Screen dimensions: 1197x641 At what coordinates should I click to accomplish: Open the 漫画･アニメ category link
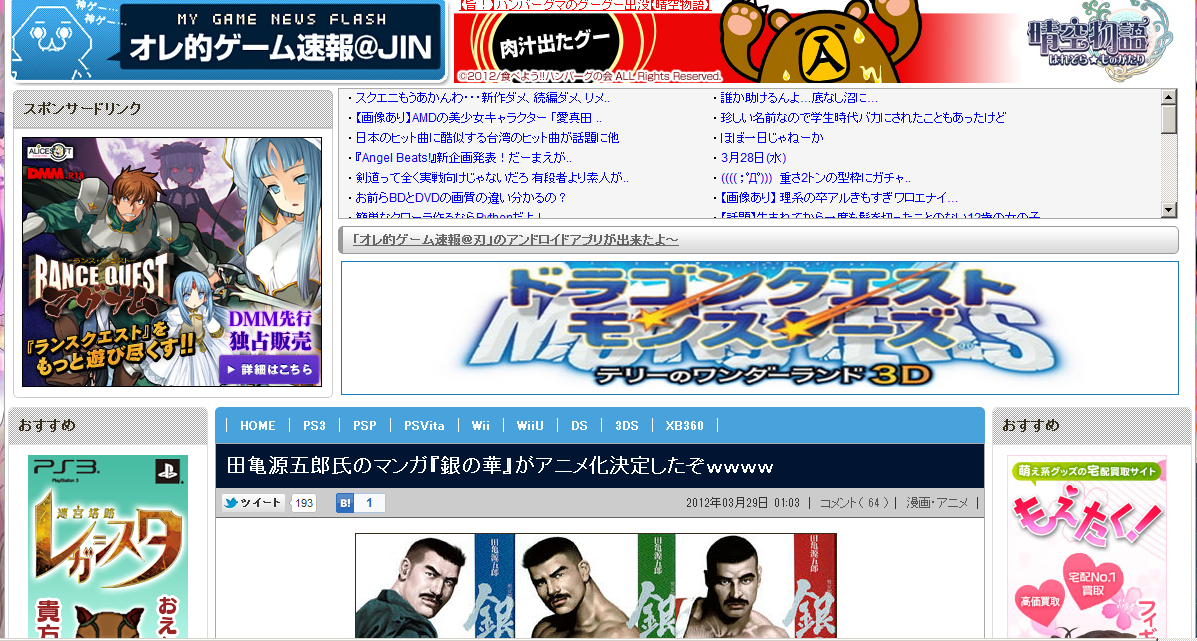click(937, 503)
